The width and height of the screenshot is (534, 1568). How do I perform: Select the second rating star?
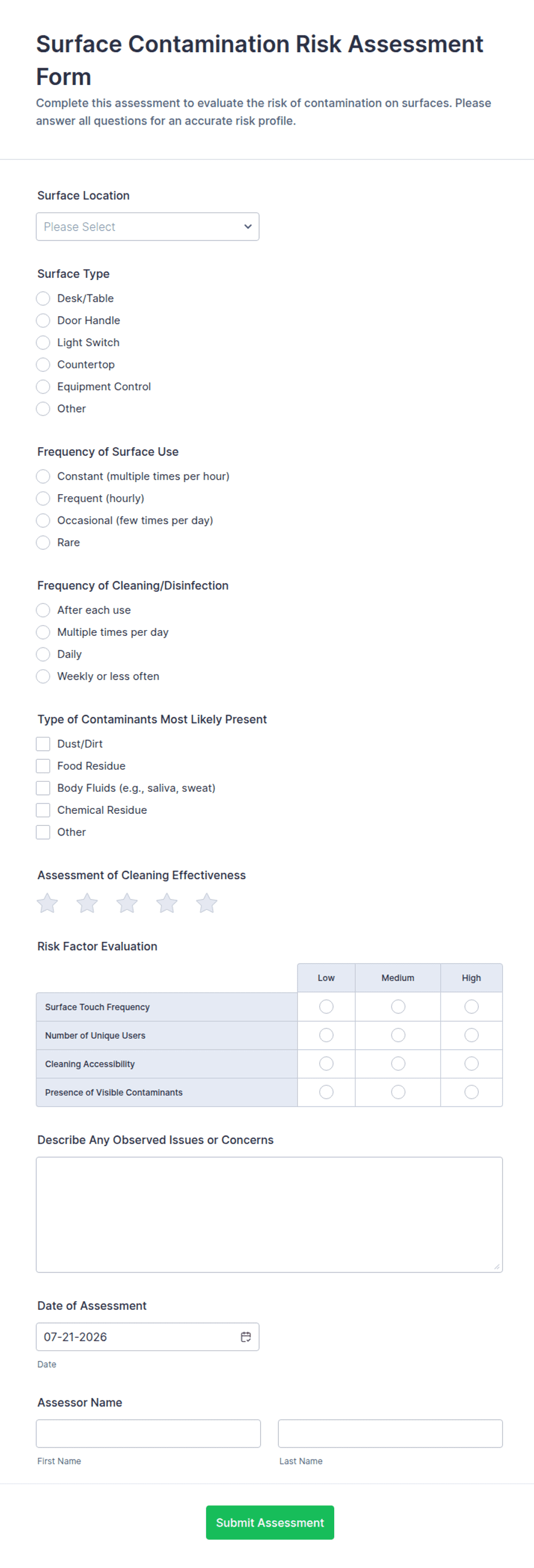tap(87, 903)
